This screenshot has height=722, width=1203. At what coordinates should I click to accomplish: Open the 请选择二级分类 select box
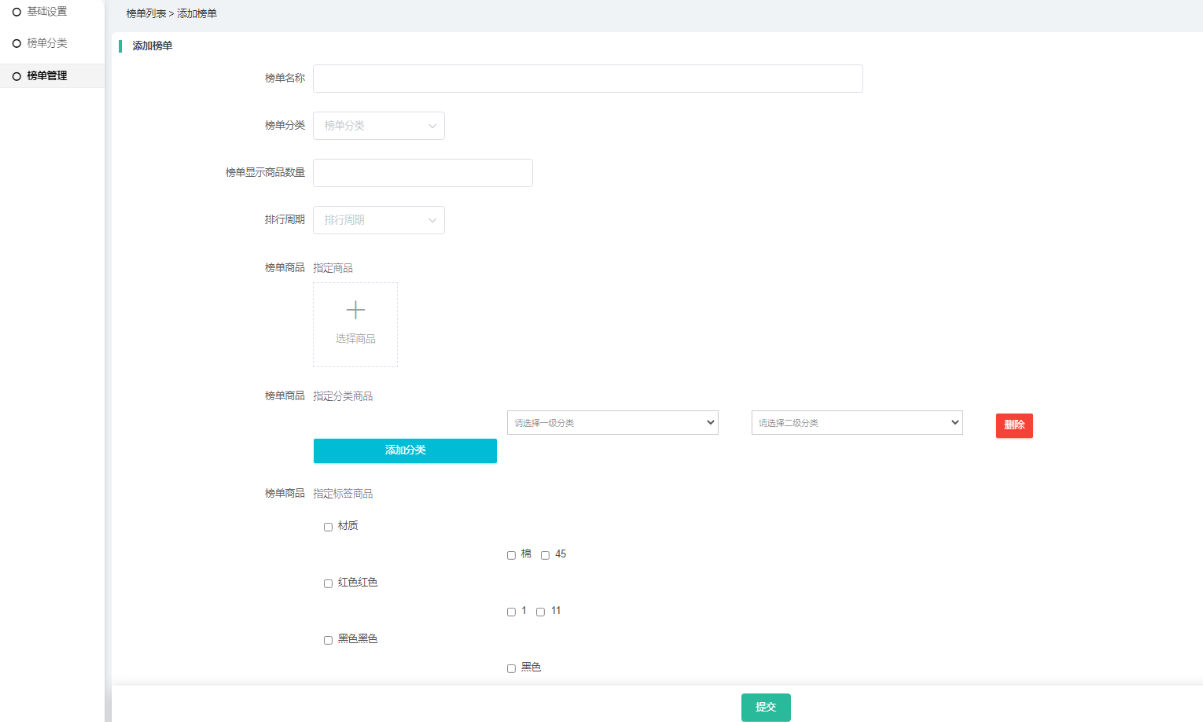[857, 423]
